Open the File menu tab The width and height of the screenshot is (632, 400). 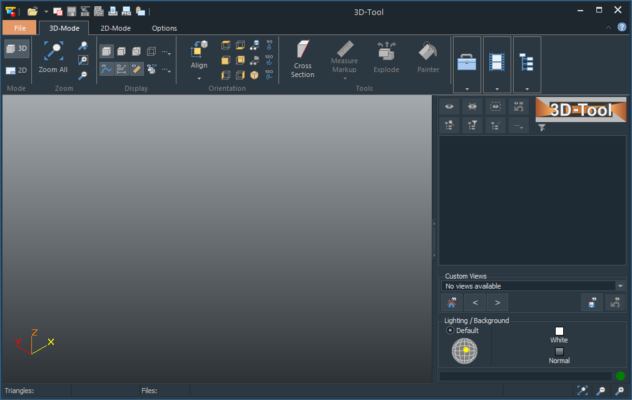point(19,28)
